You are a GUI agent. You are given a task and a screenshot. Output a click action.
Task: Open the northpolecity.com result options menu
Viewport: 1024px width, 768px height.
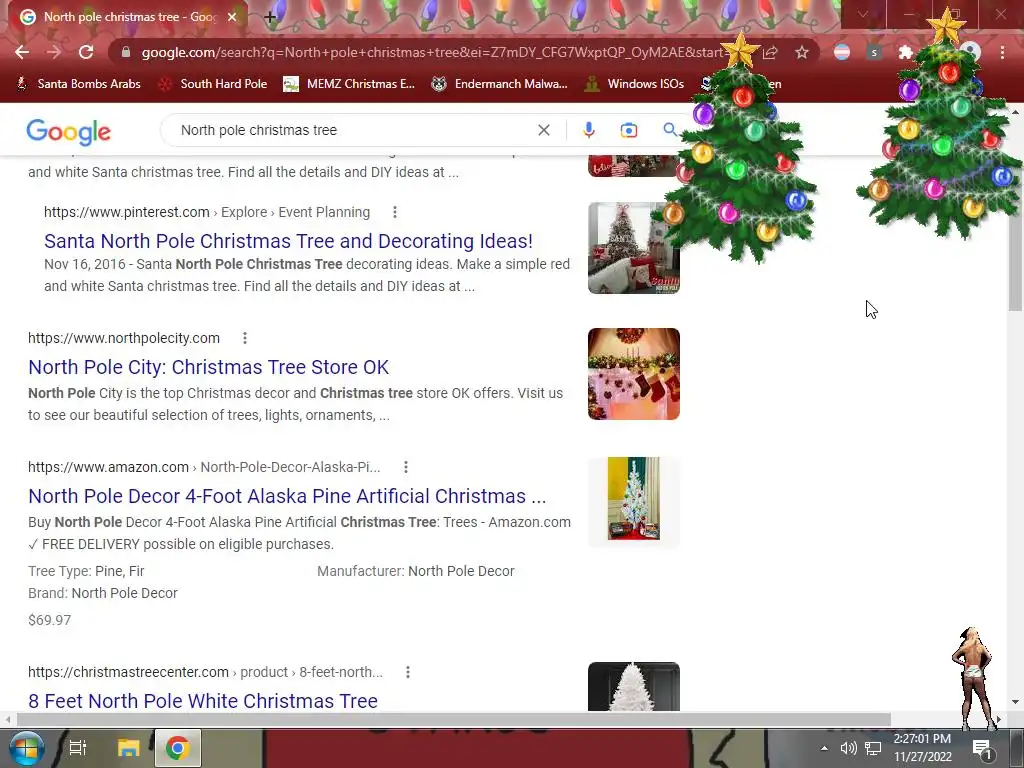pyautogui.click(x=245, y=338)
